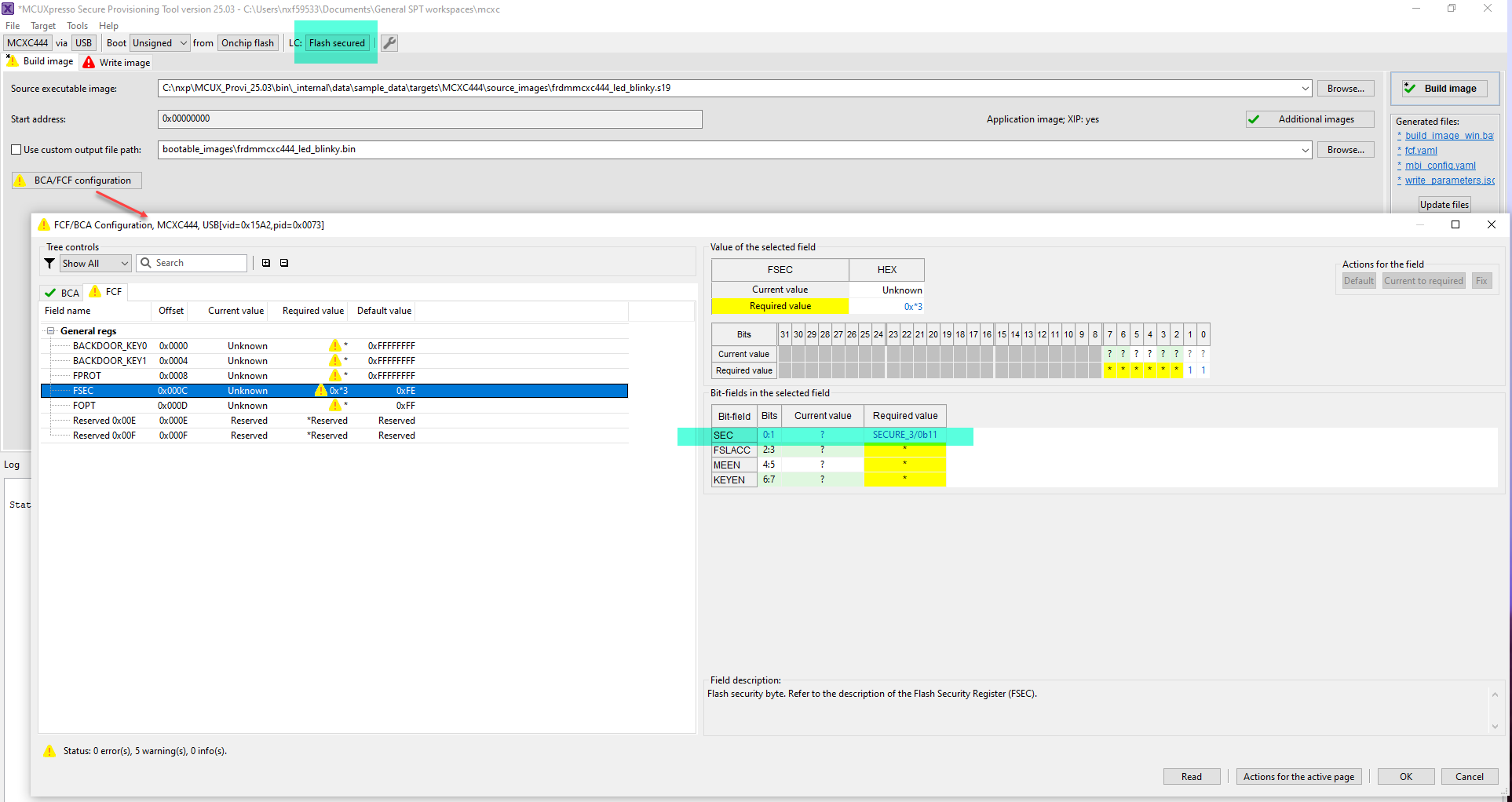Expand all tree nodes with plus icon
Image resolution: width=1512 pixels, height=802 pixels.
[x=266, y=263]
